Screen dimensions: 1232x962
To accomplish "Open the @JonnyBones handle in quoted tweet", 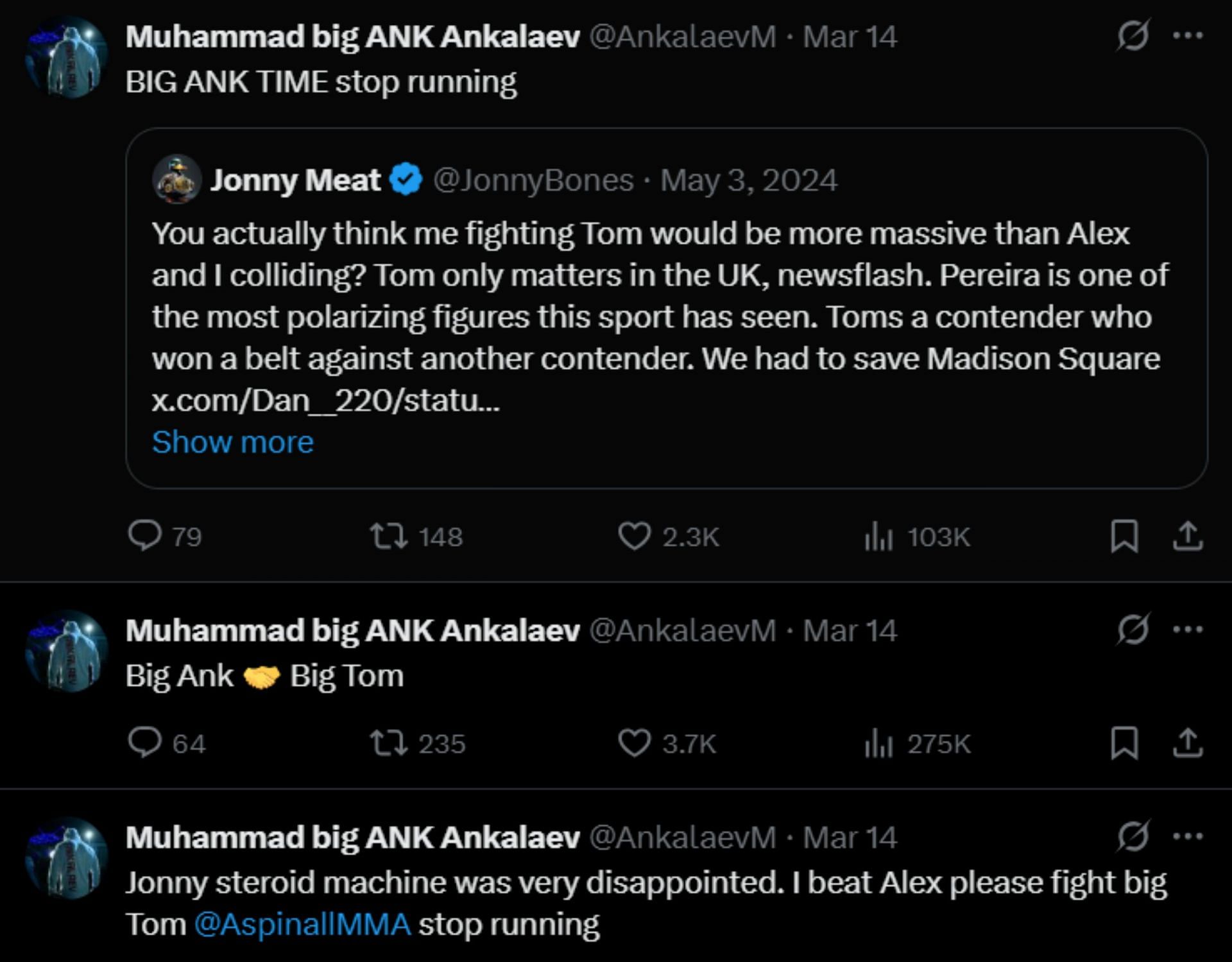I will pos(533,180).
